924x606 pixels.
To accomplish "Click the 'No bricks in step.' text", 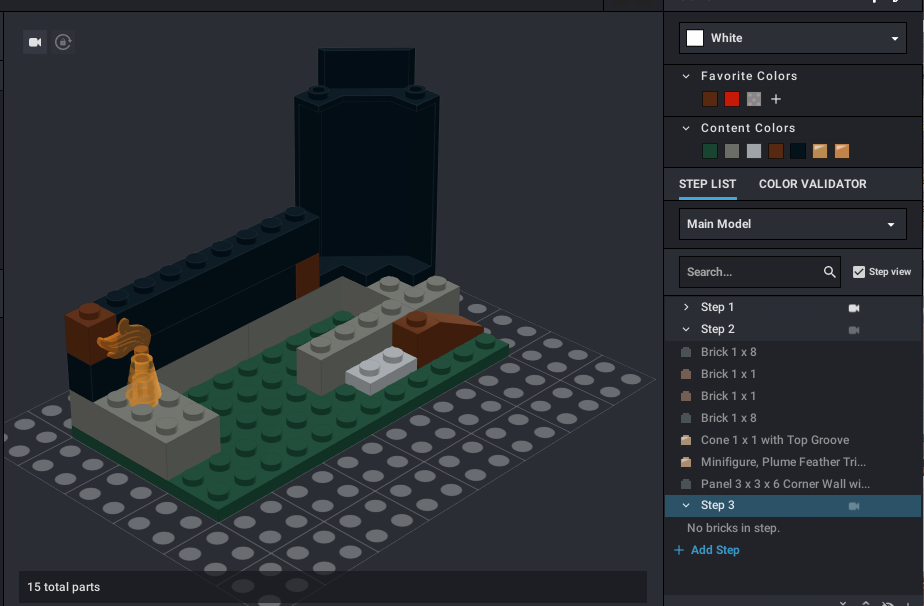I will coord(733,528).
